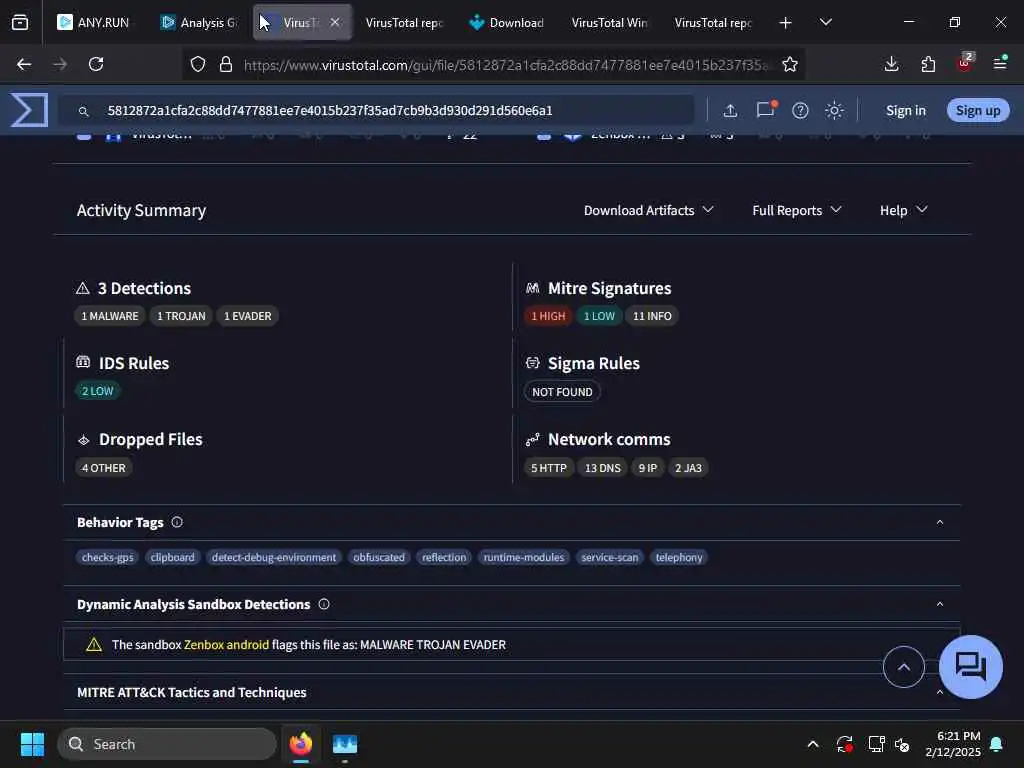1024x768 pixels.
Task: Click the site security padlock icon
Action: pos(226,64)
